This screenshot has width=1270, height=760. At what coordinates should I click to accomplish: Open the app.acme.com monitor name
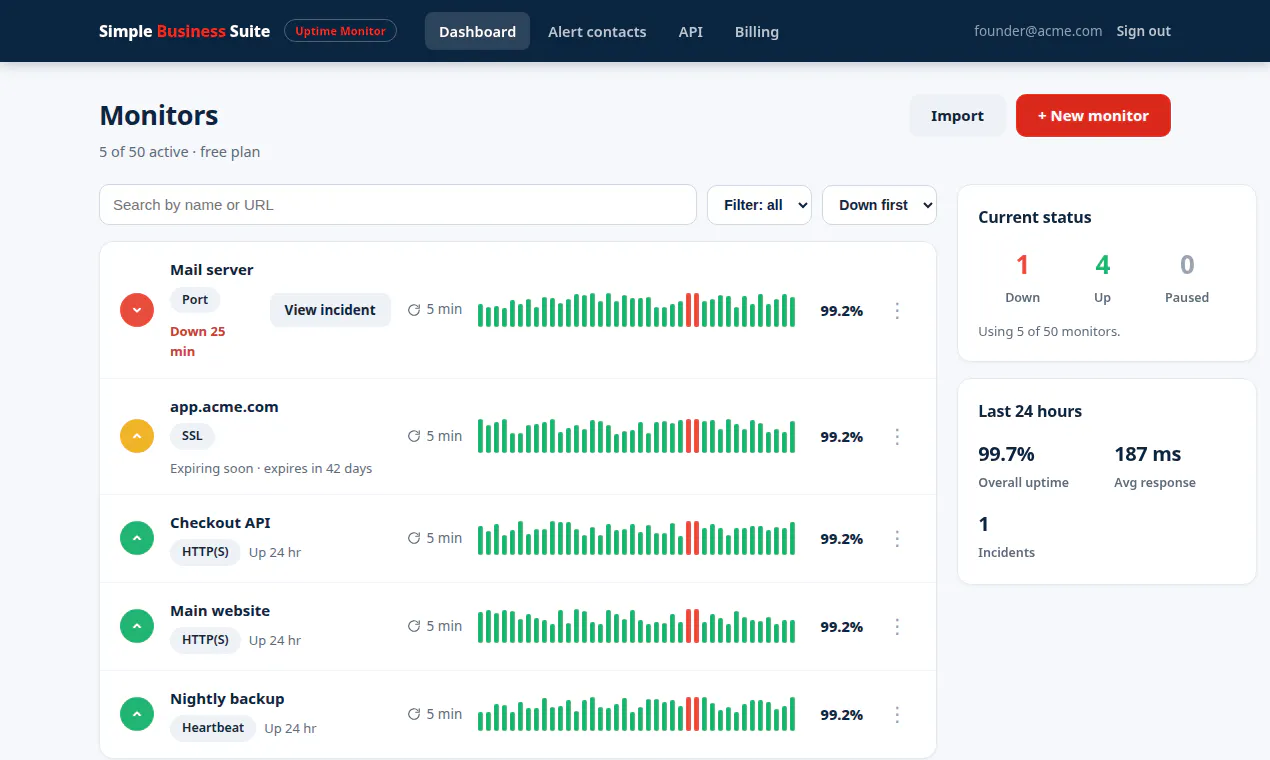point(224,407)
